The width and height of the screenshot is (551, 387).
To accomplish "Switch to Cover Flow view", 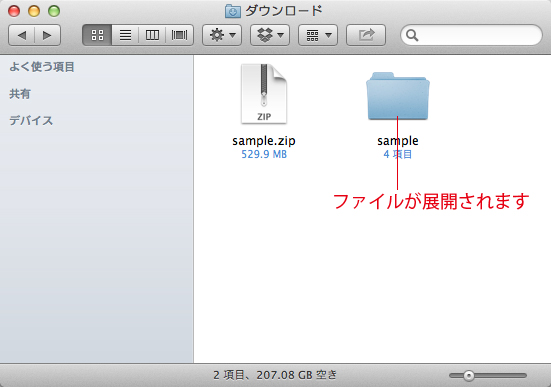I will click(180, 35).
